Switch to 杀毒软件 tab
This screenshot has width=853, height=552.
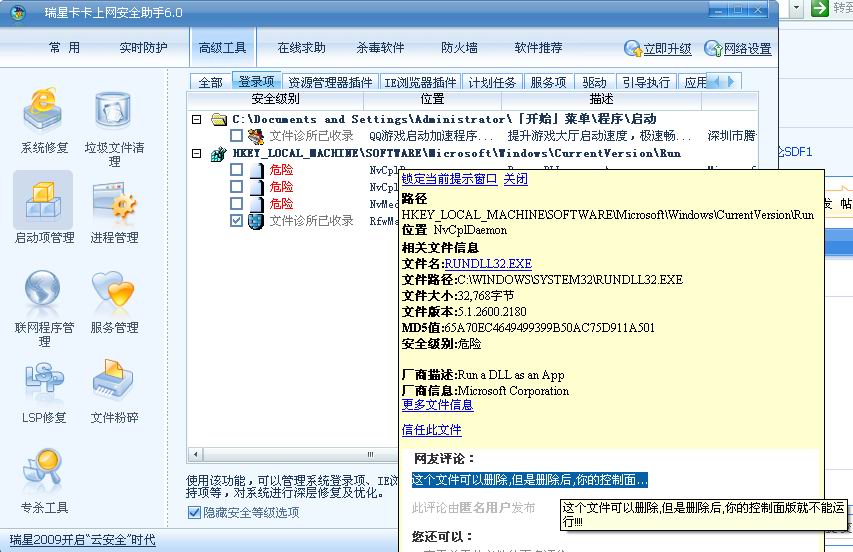(380, 48)
